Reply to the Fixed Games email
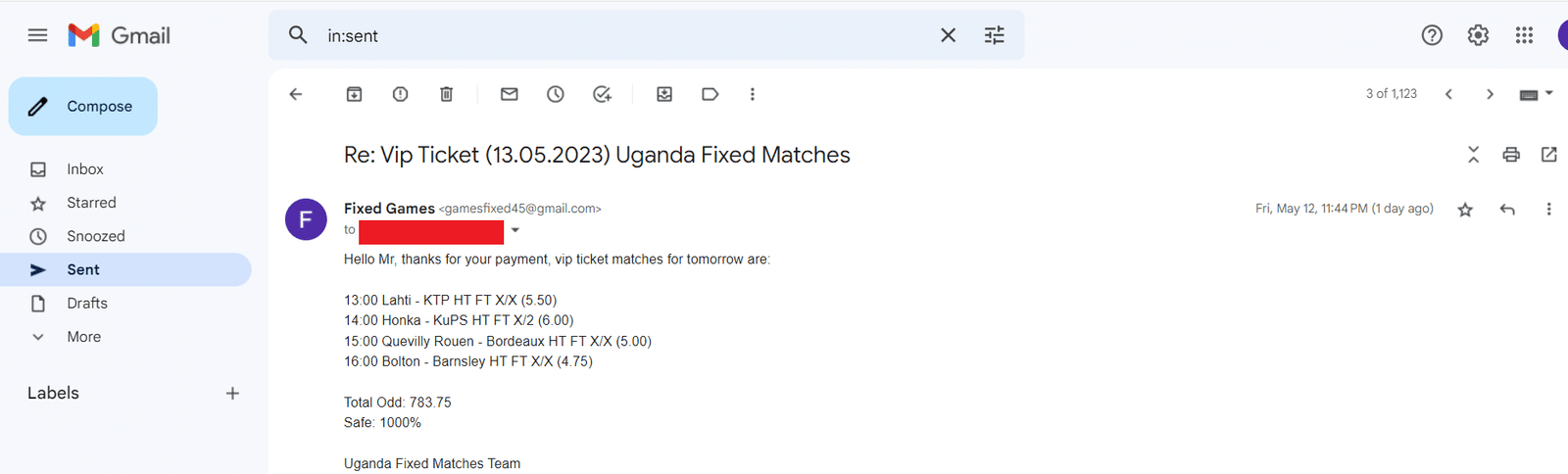Viewport: 1568px width, 474px height. pos(1507,210)
